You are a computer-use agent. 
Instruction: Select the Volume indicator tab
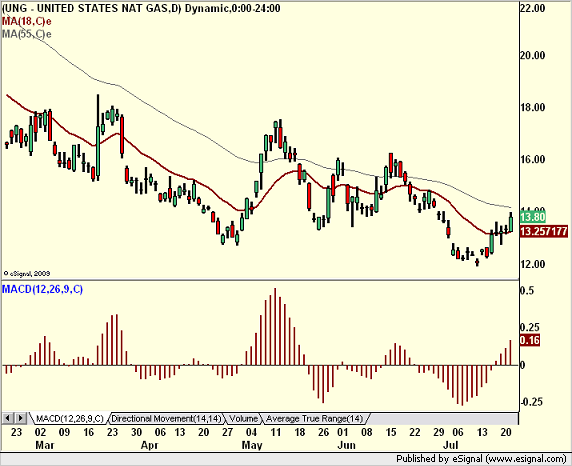(244, 419)
